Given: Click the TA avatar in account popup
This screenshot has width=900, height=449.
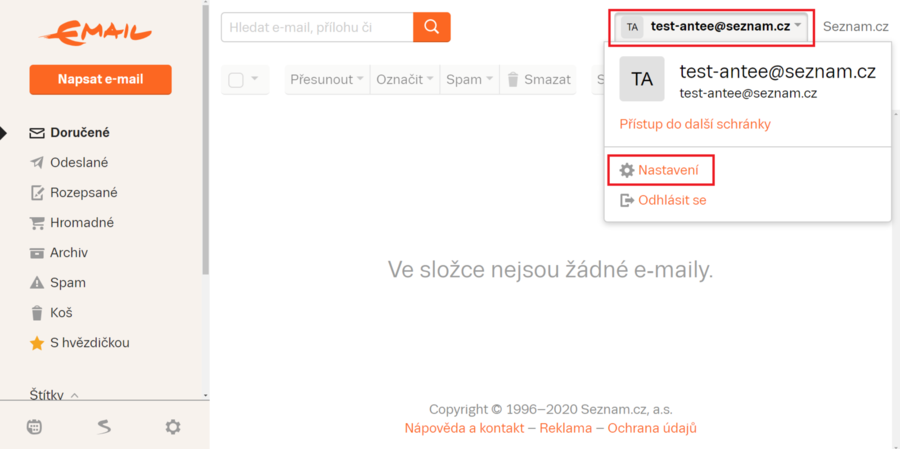Looking at the screenshot, I should 642,79.
